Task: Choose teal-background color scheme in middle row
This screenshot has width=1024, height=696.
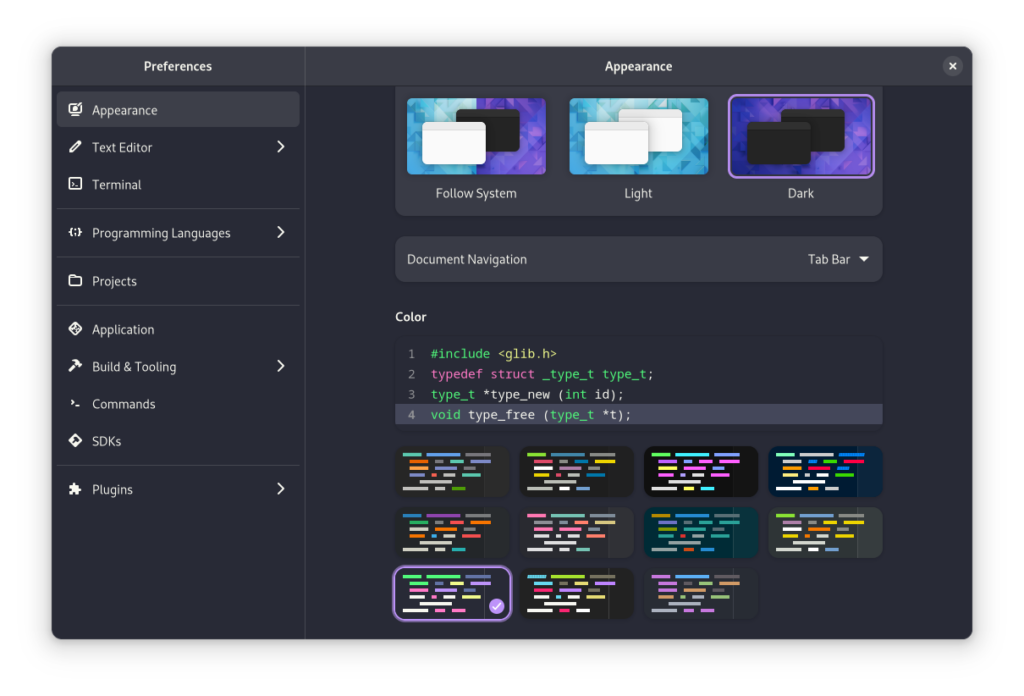Action: coord(701,533)
